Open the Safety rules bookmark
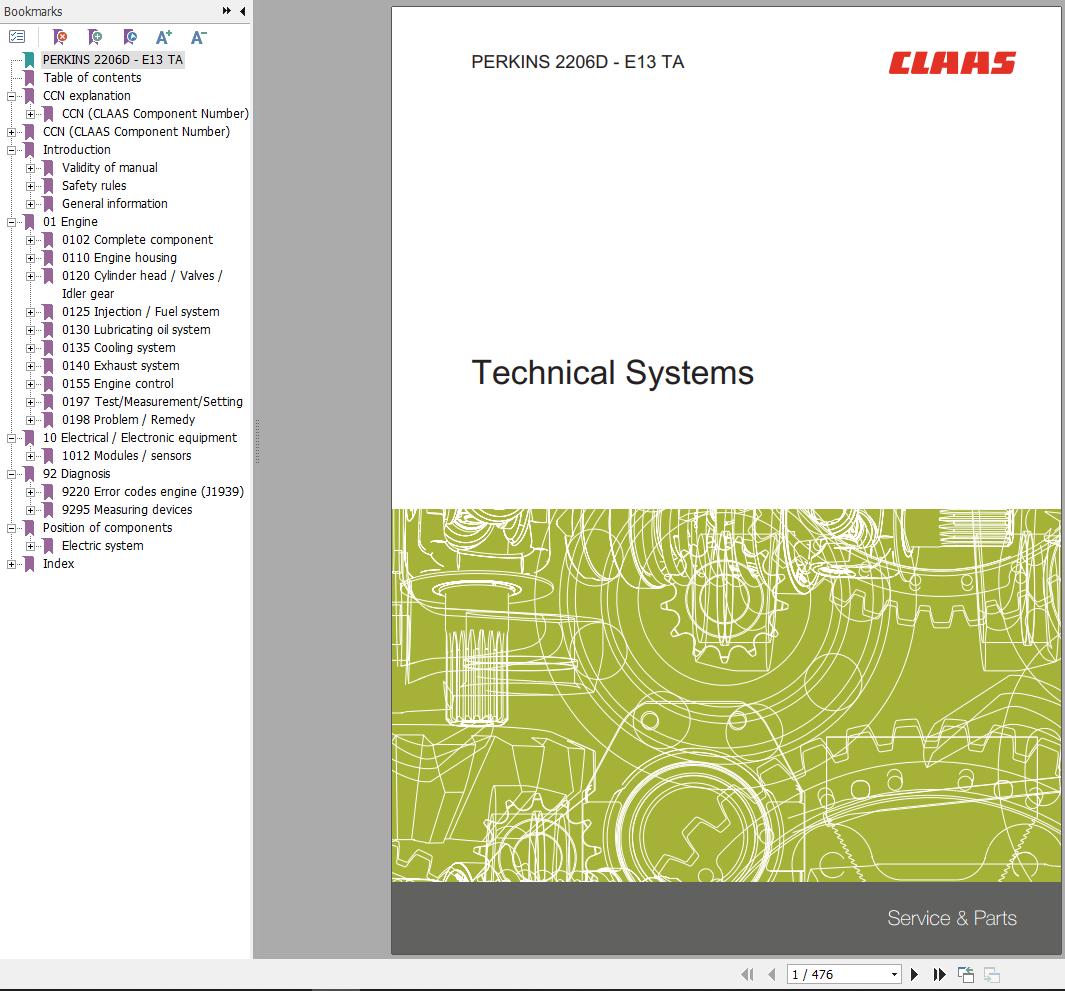 (x=94, y=186)
